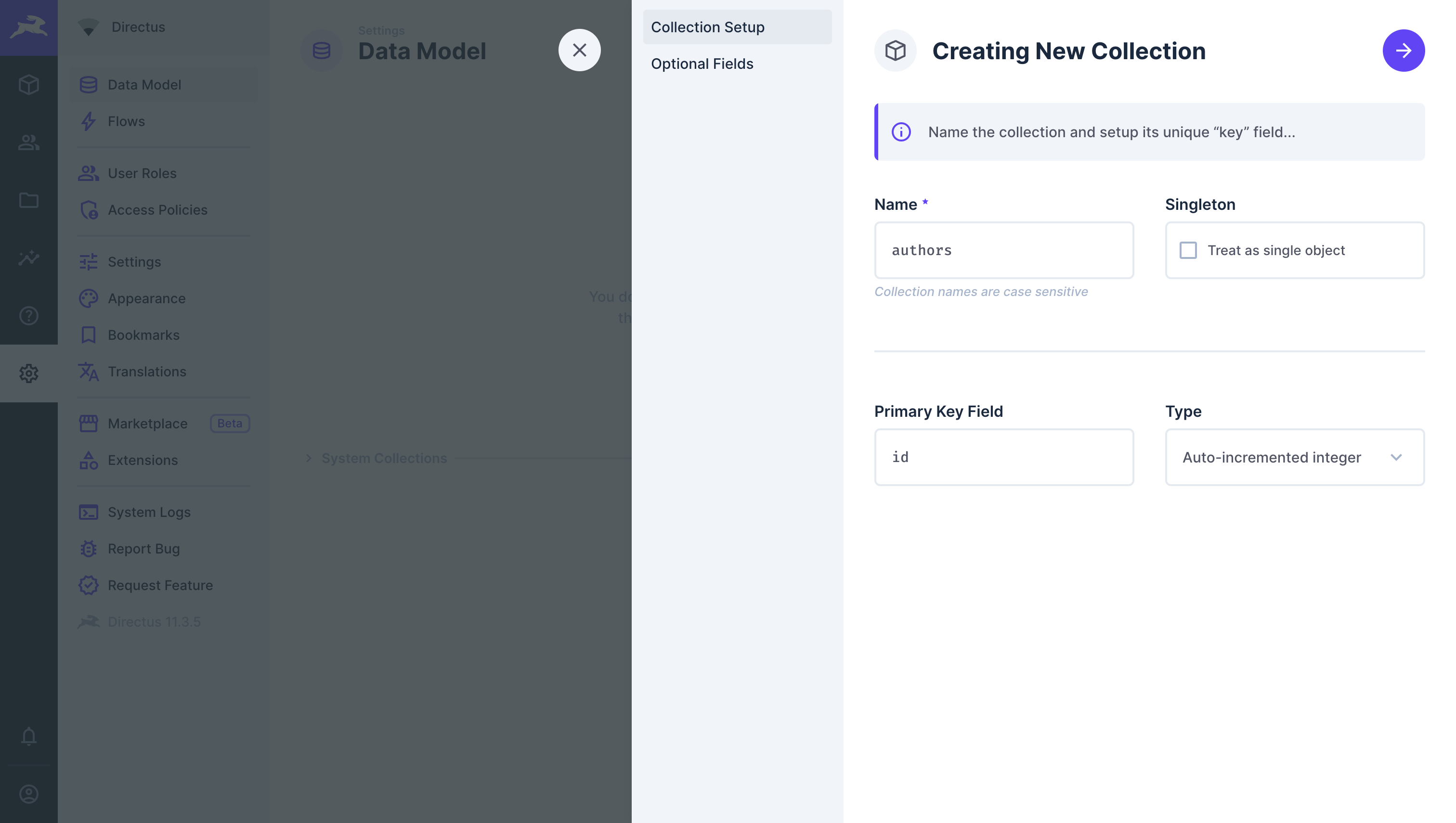Open the File Library folder icon
Viewport: 1456px width, 823px height.
28,200
